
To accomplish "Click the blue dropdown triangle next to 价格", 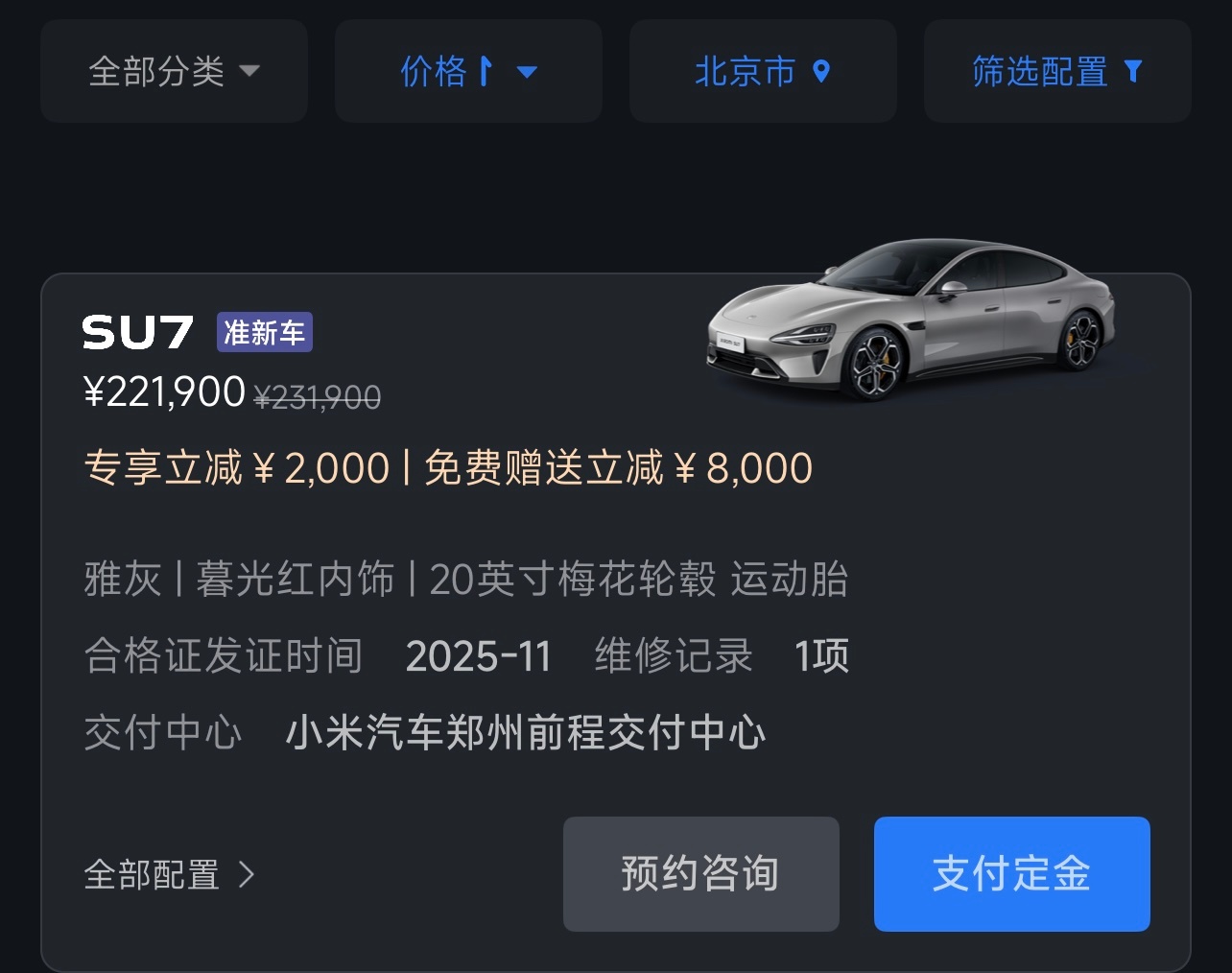I will pyautogui.click(x=527, y=72).
